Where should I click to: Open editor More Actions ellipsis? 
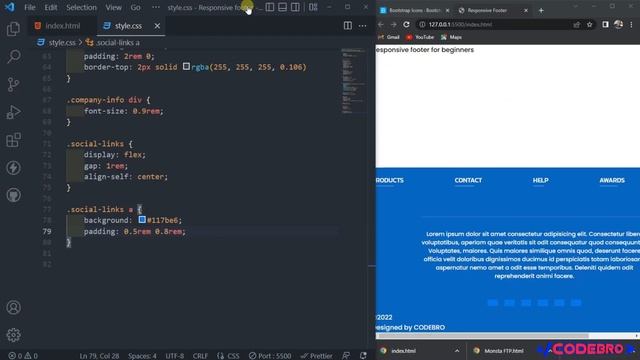coord(362,26)
